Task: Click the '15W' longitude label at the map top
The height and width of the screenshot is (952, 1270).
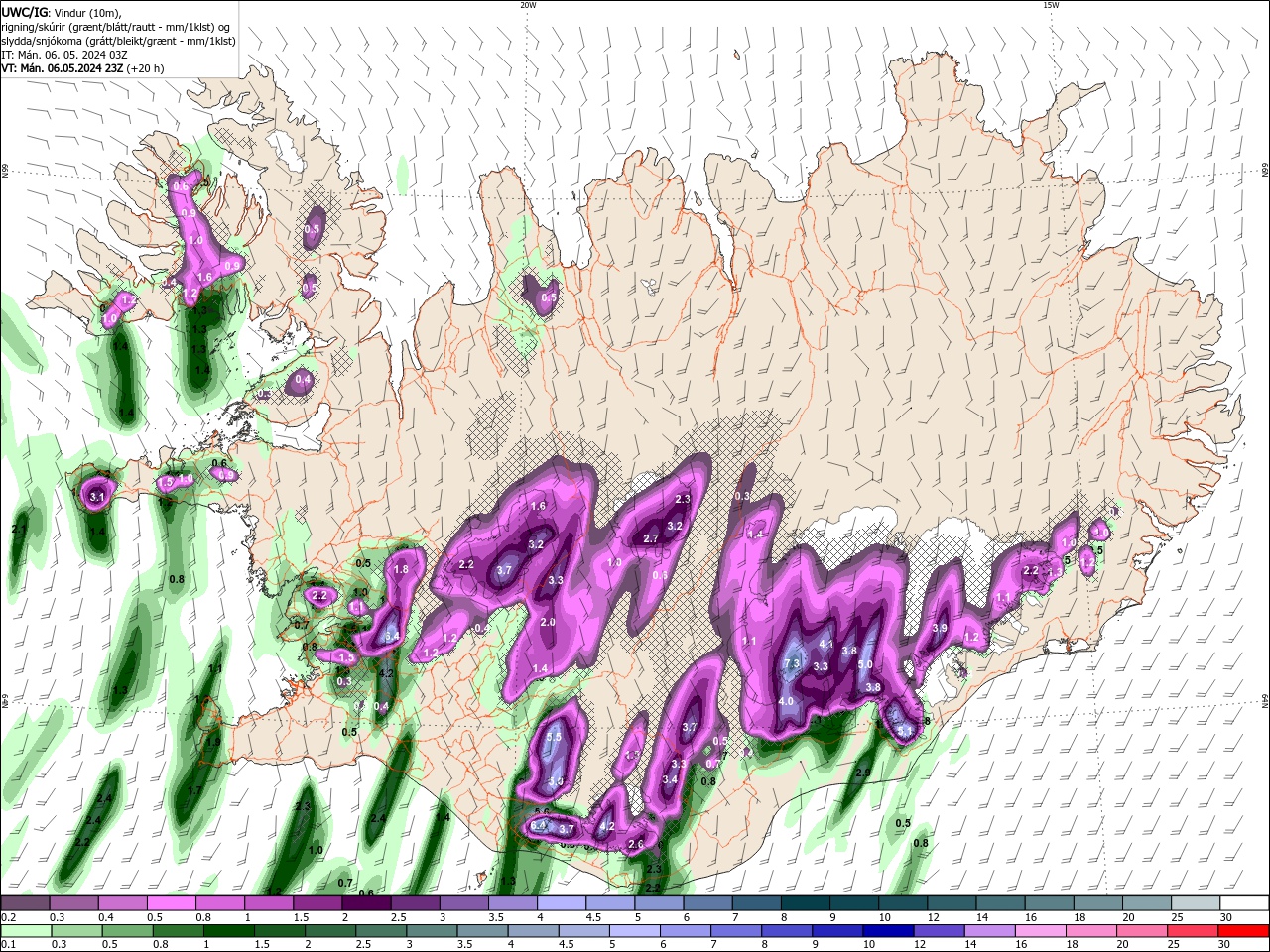Action: [1051, 5]
